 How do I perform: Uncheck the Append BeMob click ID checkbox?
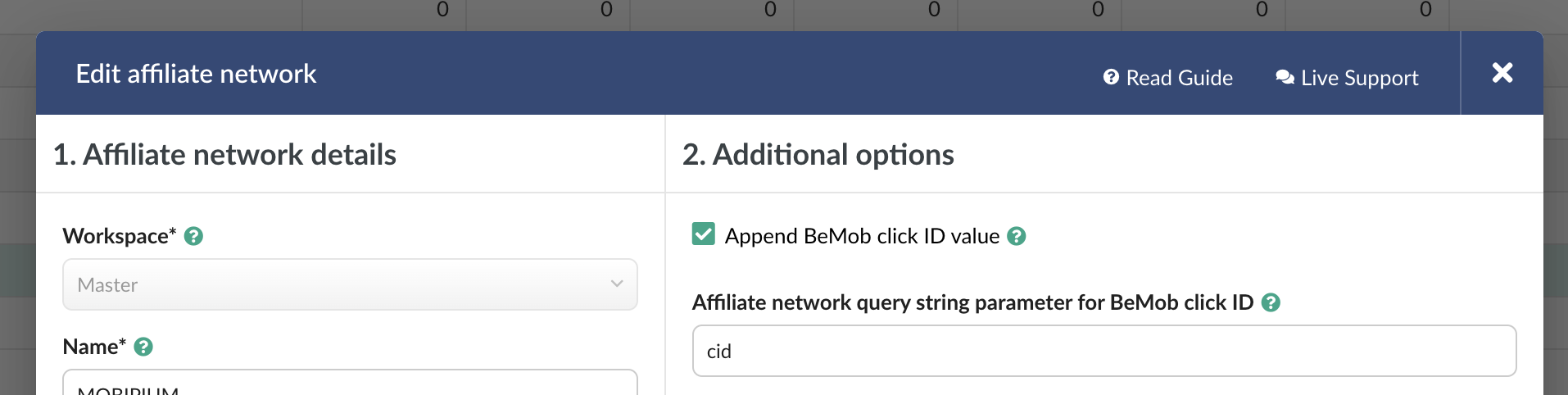pos(704,234)
